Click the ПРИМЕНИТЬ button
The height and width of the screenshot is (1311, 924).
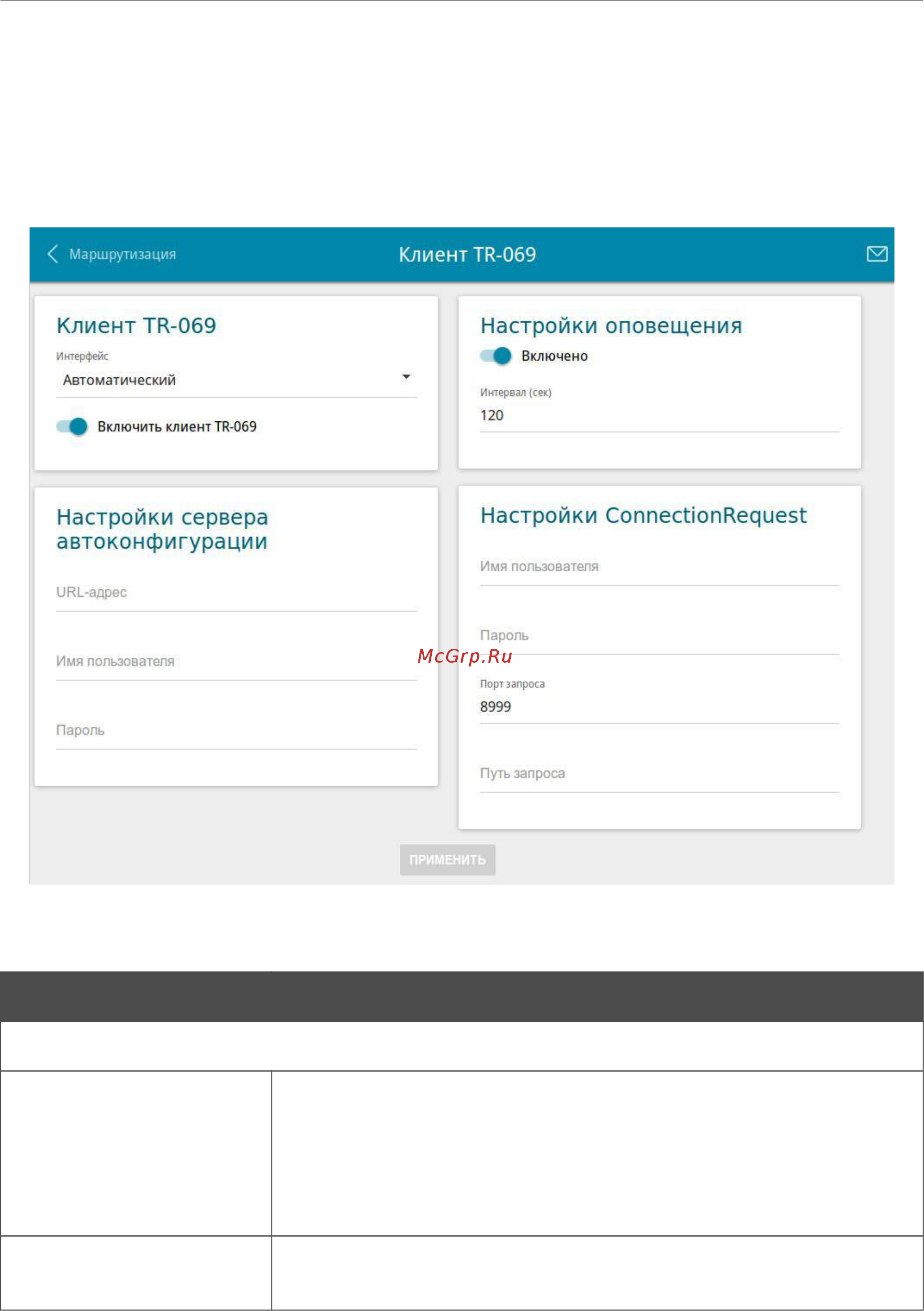(448, 860)
